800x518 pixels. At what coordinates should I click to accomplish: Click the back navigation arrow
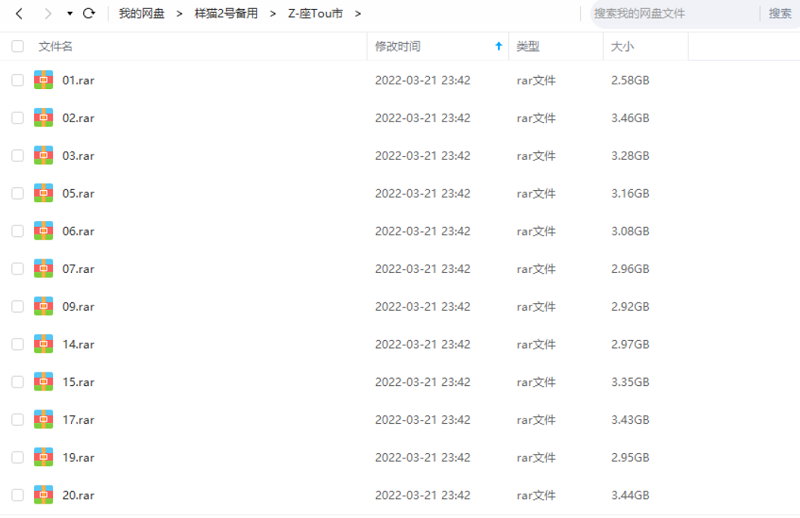coord(19,14)
